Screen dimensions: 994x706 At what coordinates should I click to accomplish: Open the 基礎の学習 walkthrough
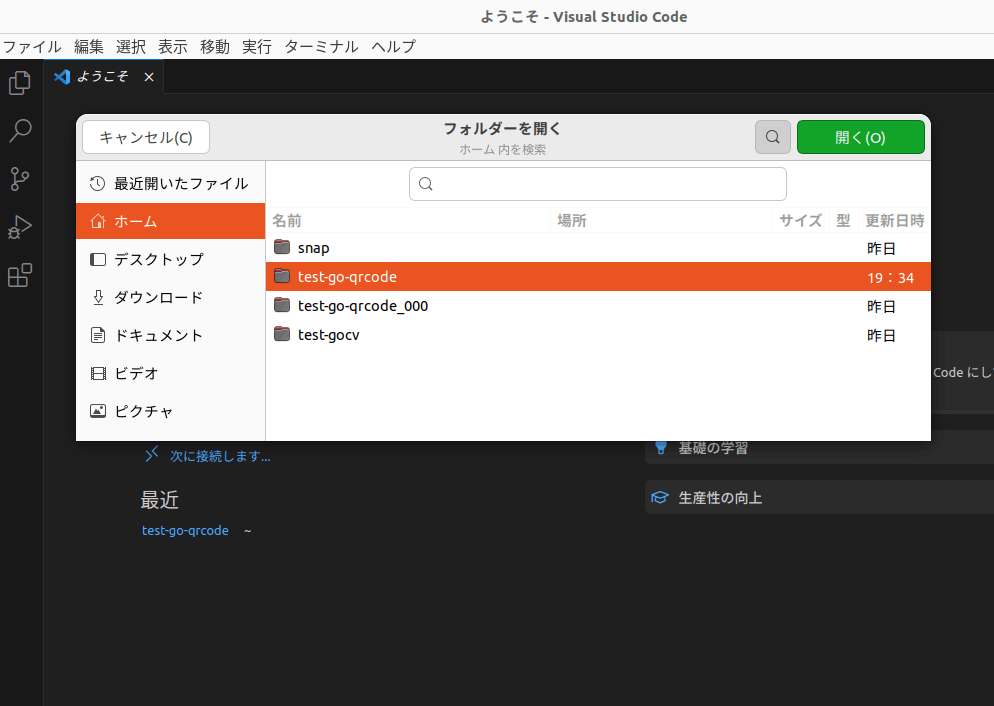819,447
